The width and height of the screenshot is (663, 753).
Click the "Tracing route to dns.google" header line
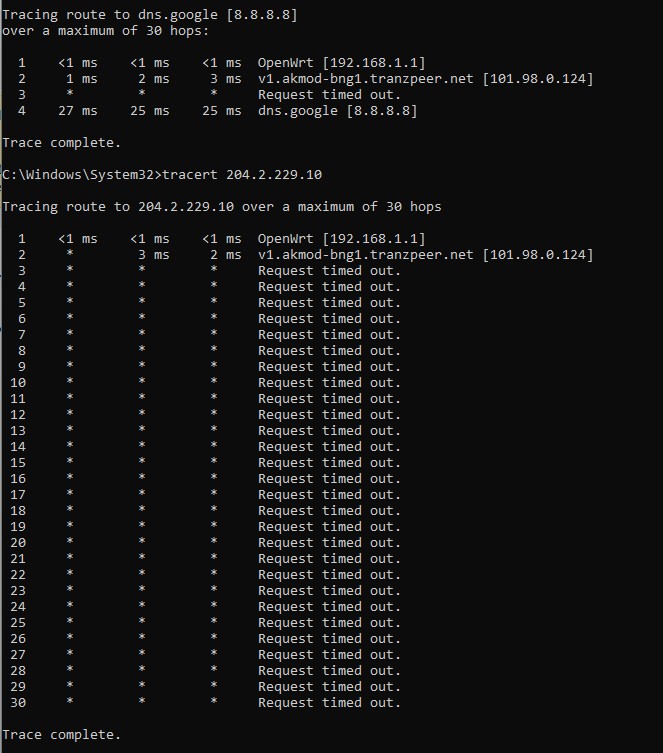point(149,14)
